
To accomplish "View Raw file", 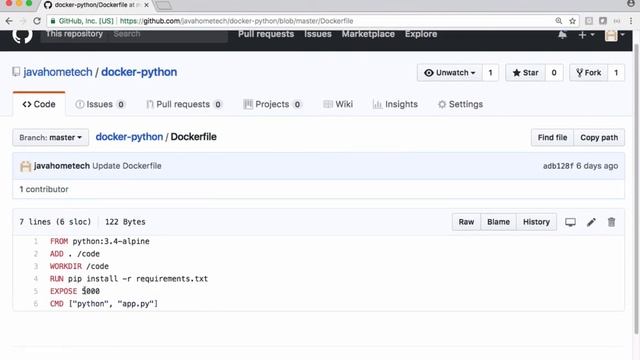I will pos(466,222).
